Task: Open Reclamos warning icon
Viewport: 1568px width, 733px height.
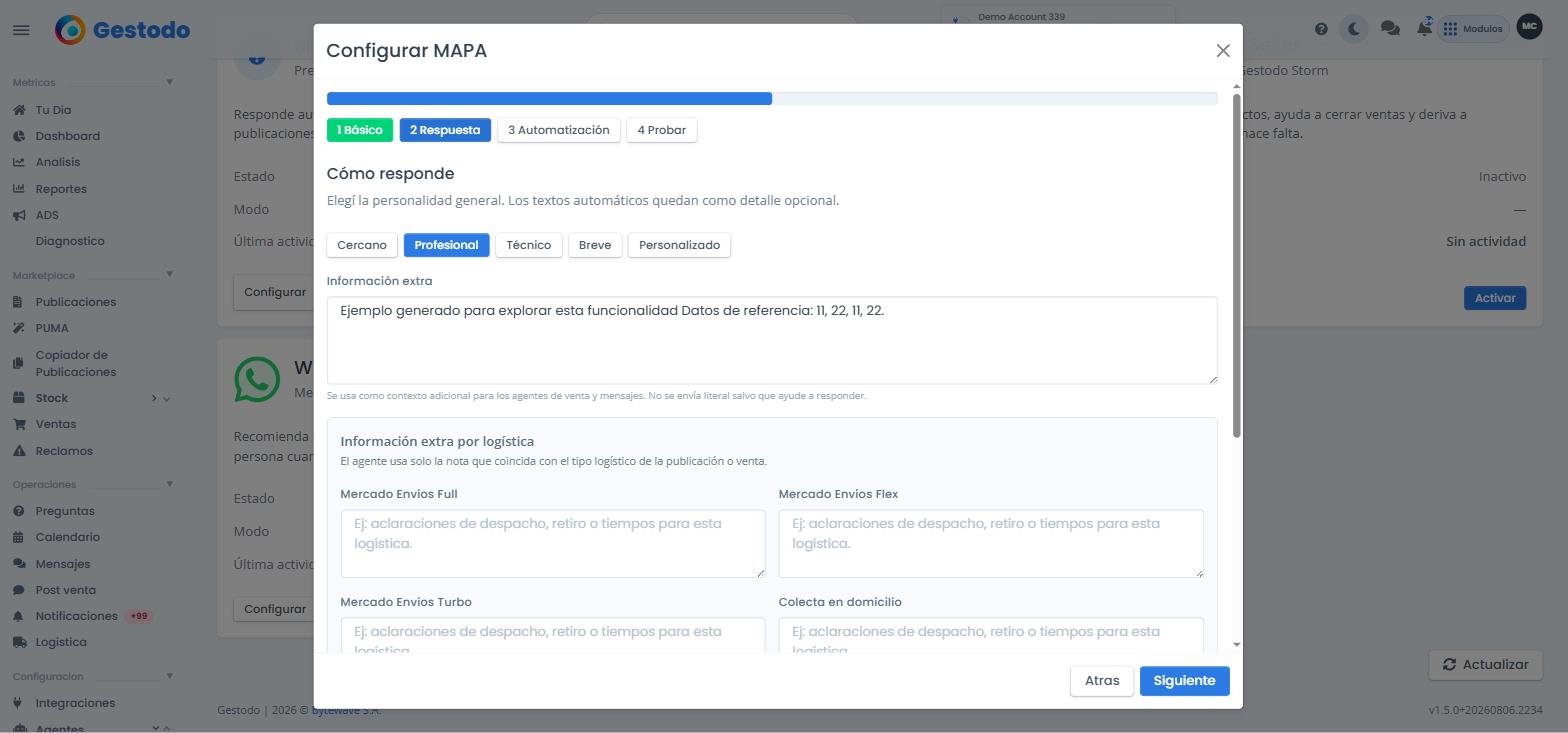Action: (x=19, y=451)
